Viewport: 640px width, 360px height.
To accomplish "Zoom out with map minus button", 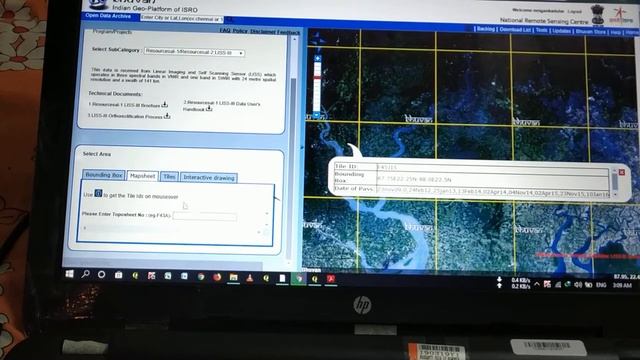I will (317, 116).
